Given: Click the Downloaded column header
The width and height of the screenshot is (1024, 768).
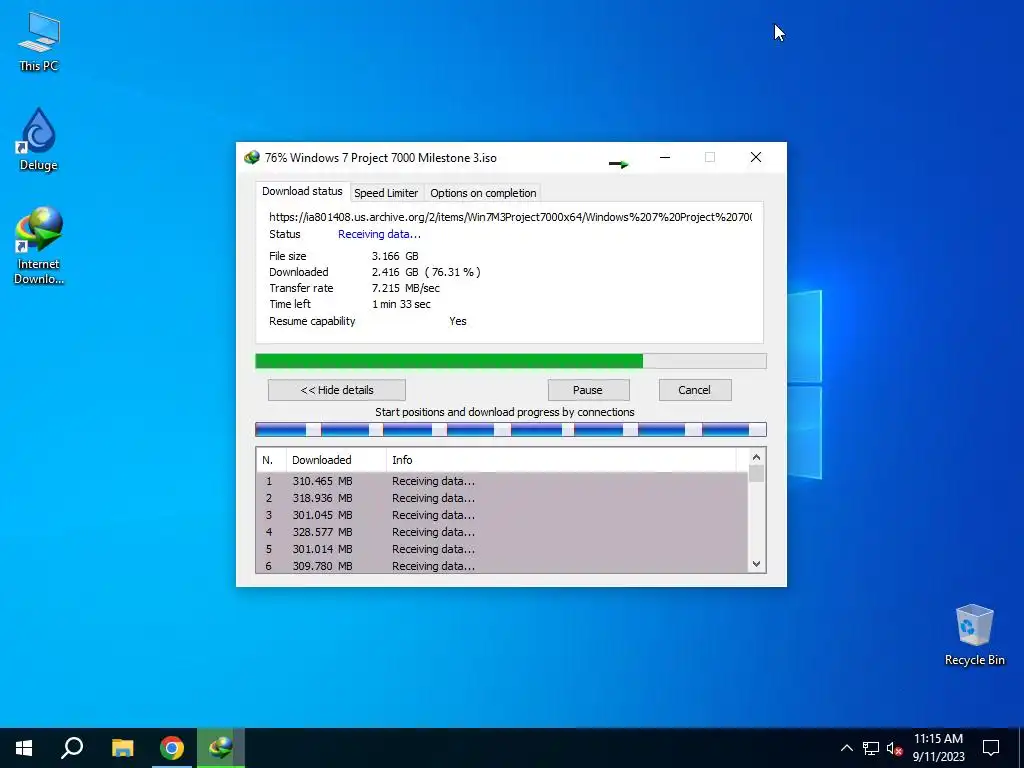Looking at the screenshot, I should [336, 460].
